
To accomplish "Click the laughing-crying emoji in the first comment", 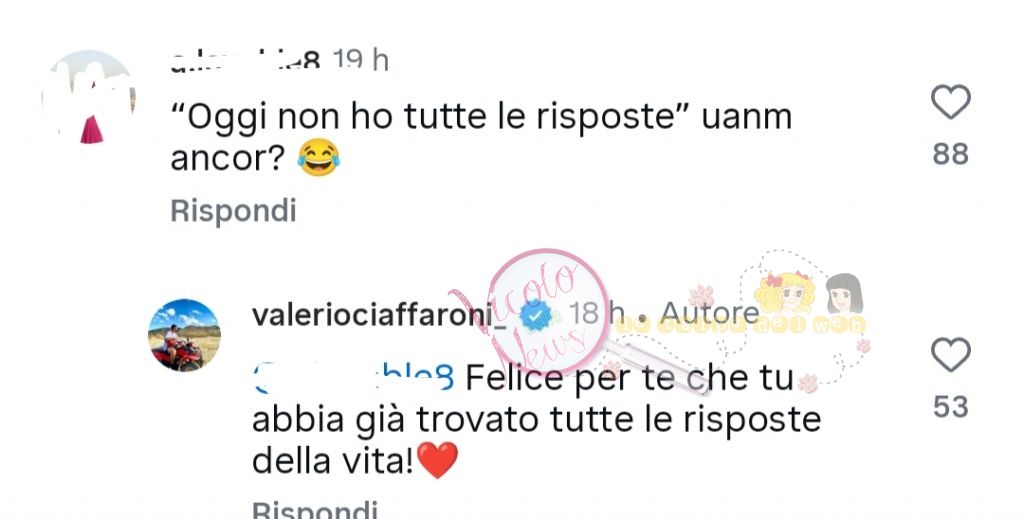I will pos(319,157).
